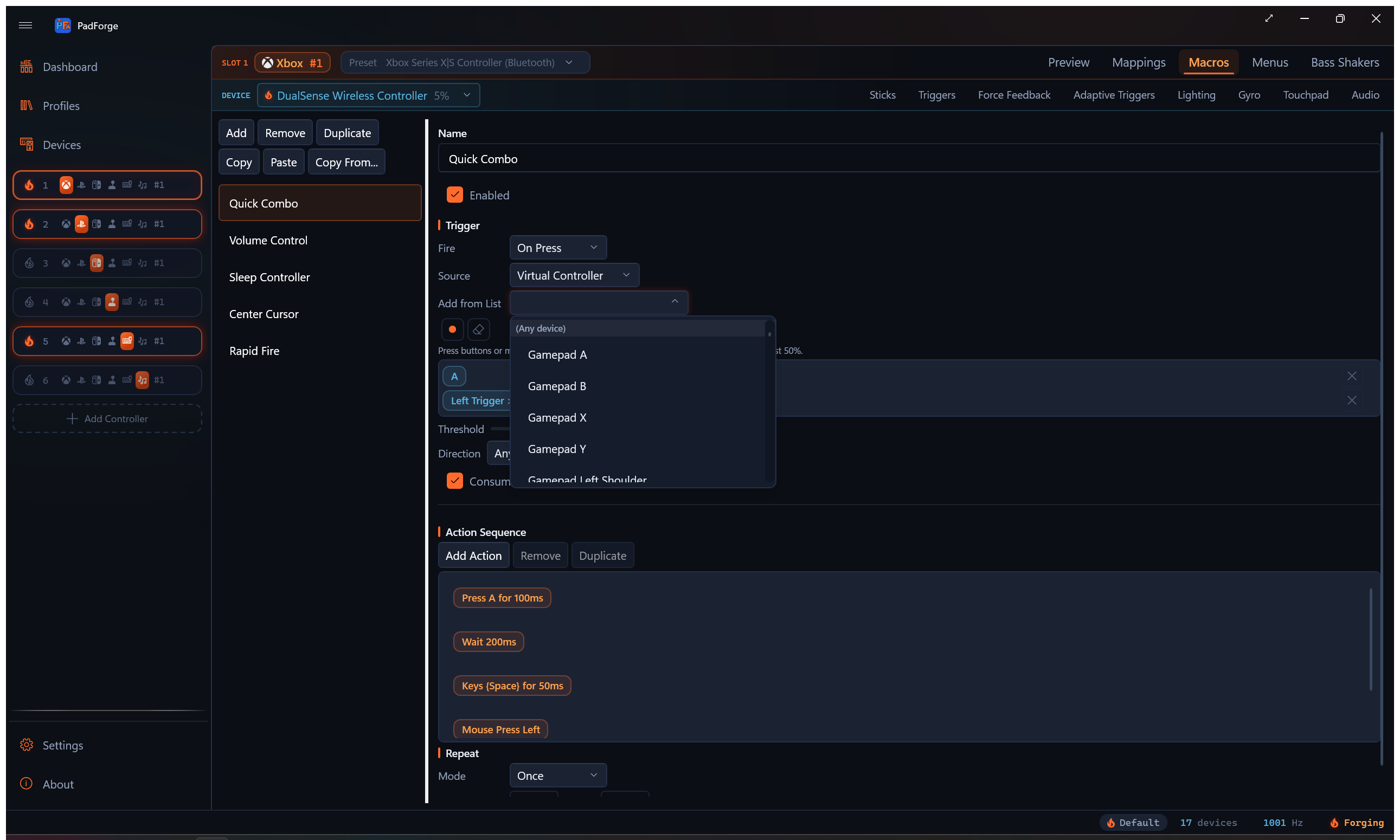
Task: Select PlayStation type icon in slot 2
Action: tap(81, 224)
